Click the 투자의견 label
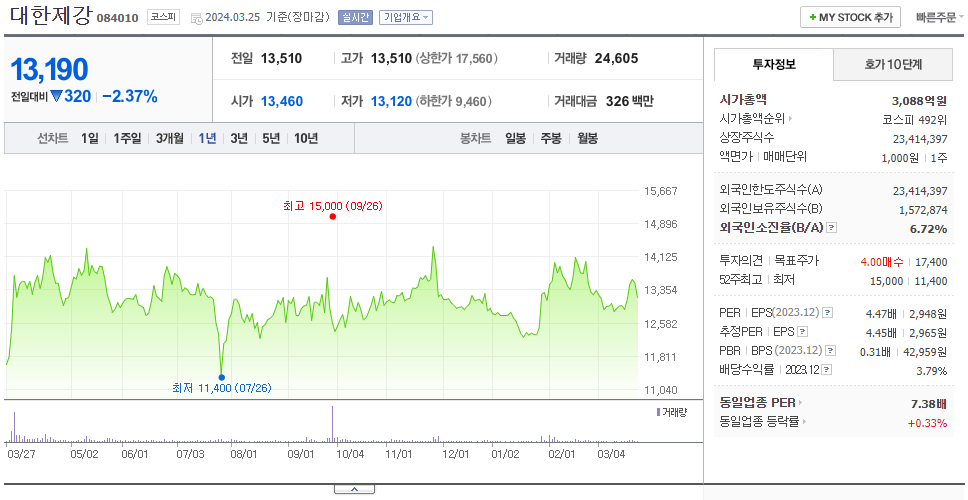 pos(741,261)
